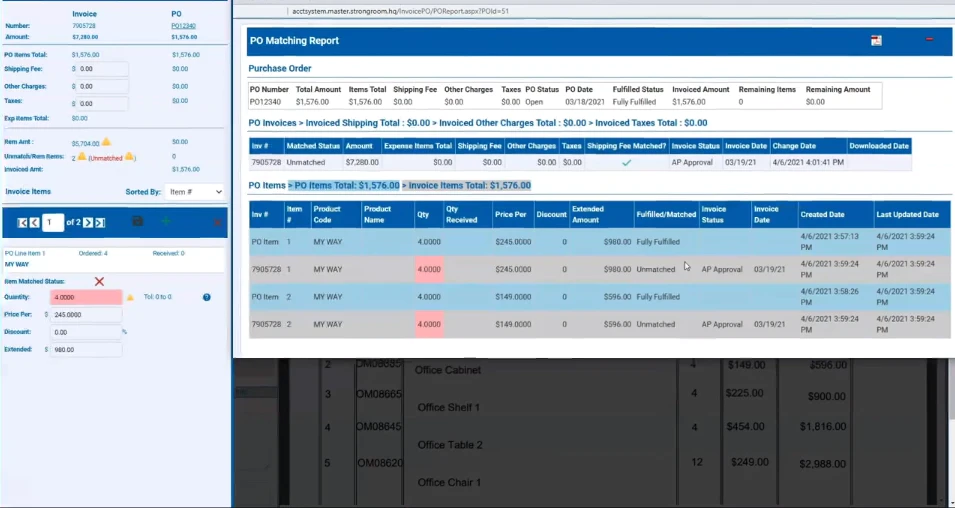
Task: Click red Qty cell of invoice item 1
Action: click(x=429, y=269)
